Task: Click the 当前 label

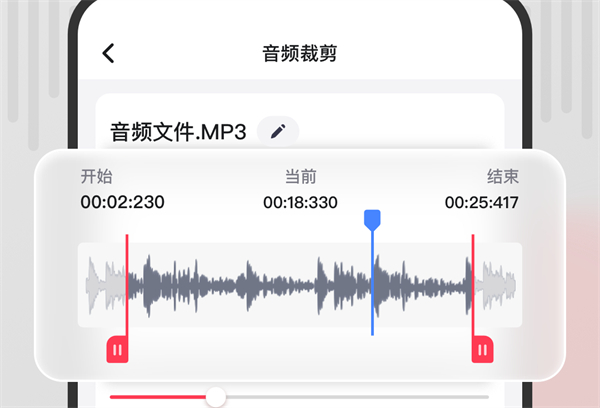Action: 301,176
